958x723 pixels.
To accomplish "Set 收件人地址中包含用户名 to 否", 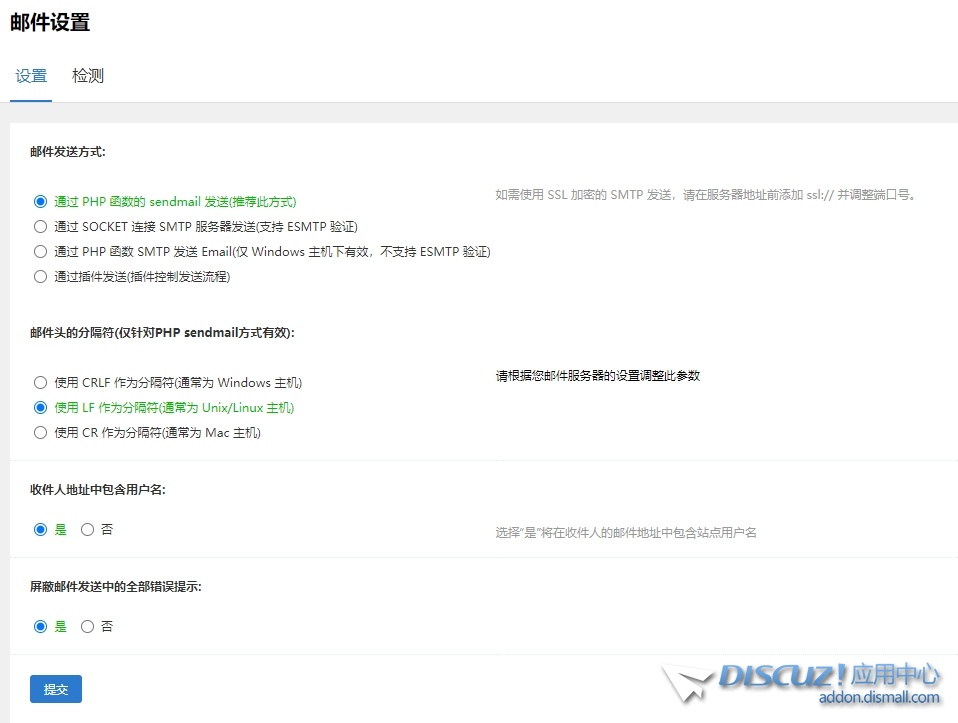I will (87, 529).
